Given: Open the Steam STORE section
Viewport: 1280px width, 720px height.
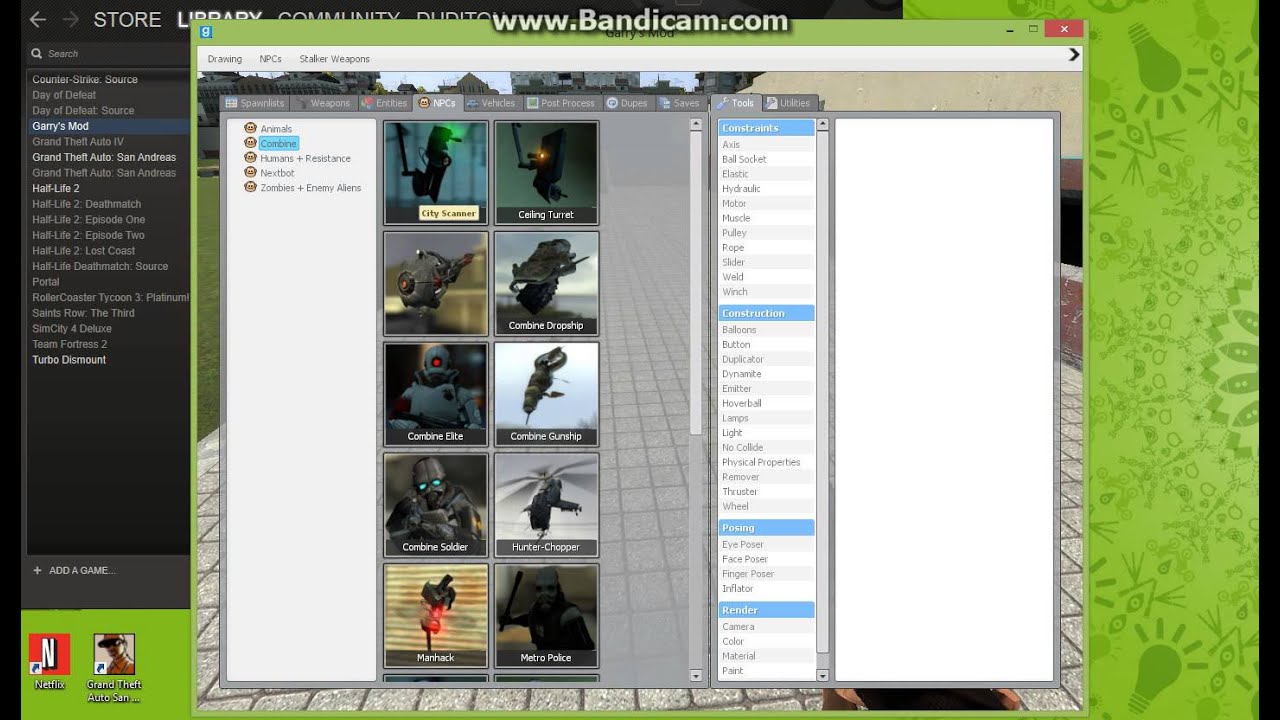Looking at the screenshot, I should point(127,19).
